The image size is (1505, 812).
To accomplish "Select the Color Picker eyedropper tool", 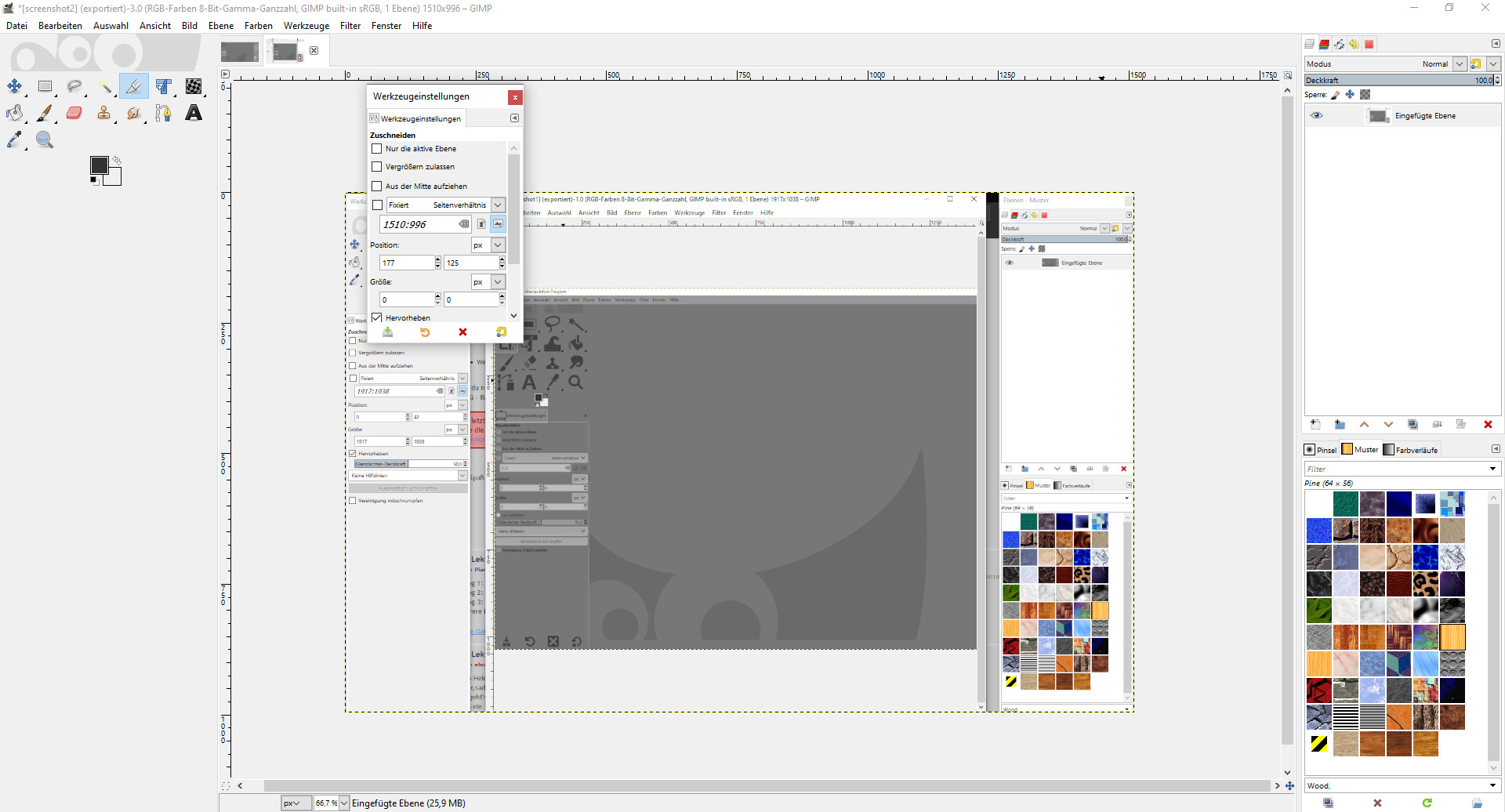I will [x=15, y=140].
